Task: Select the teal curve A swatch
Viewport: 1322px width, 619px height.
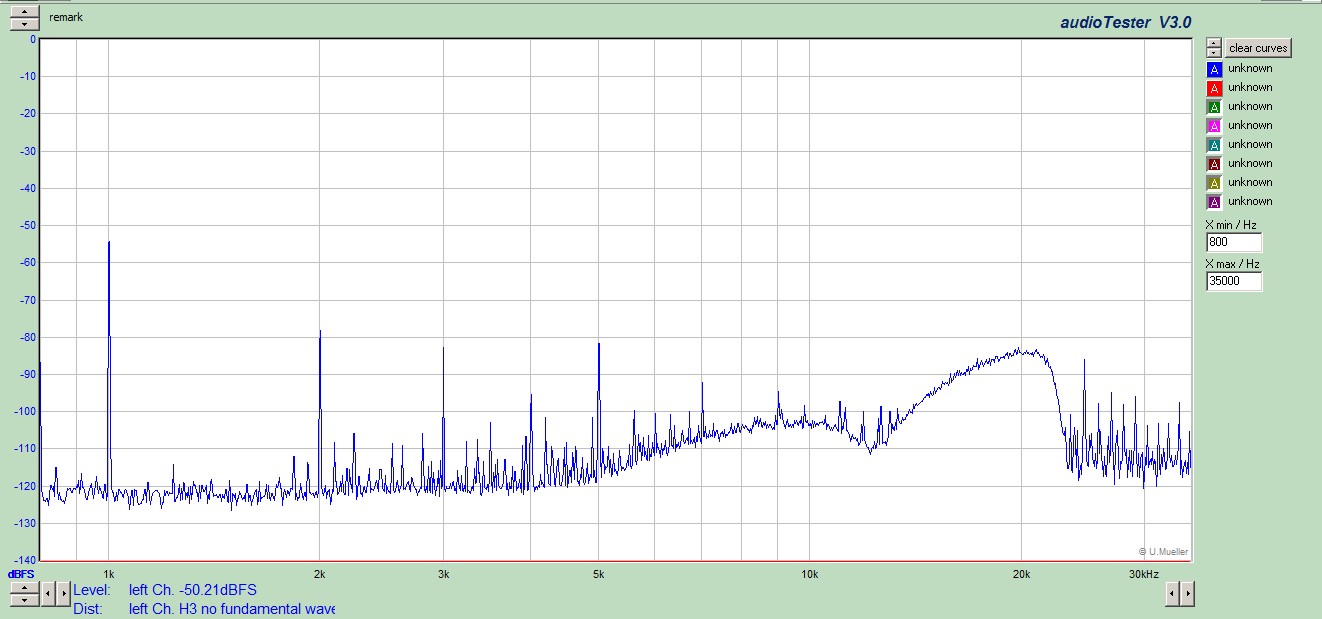Action: coord(1214,145)
